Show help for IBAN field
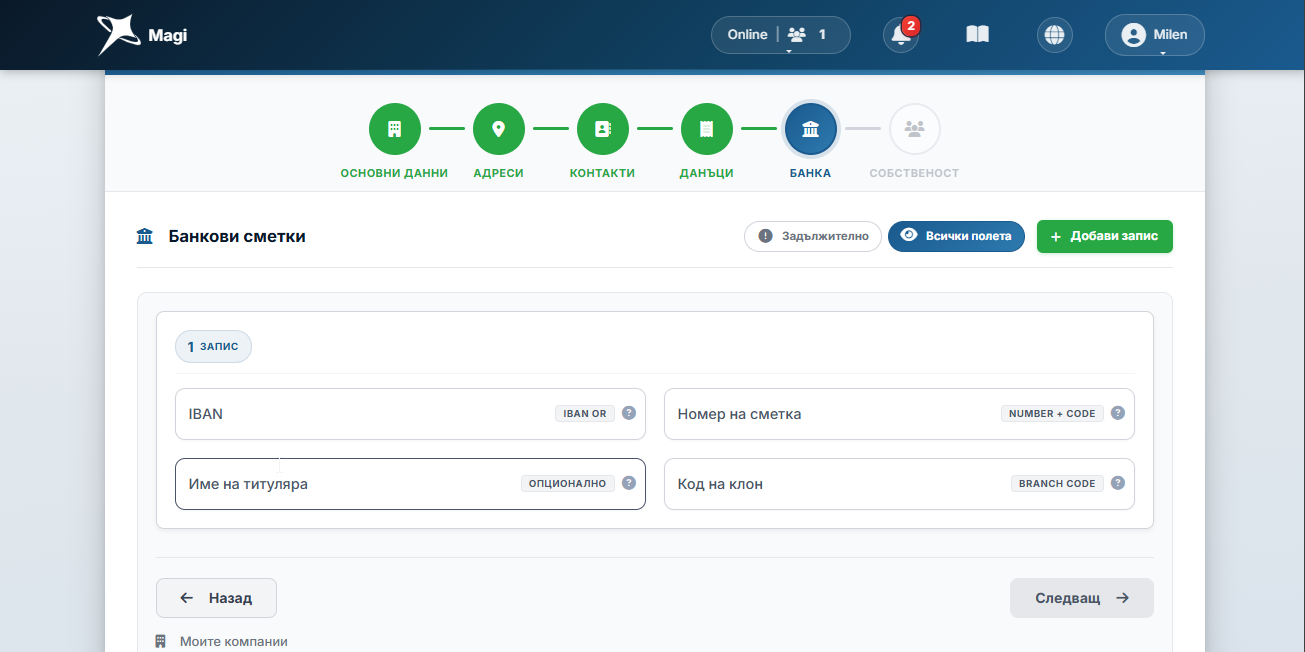This screenshot has width=1305, height=652. pos(629,413)
